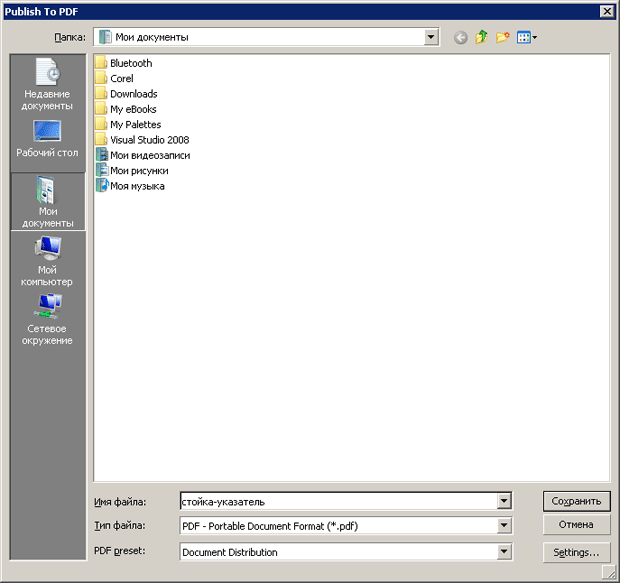Screen dimensions: 620x583
Task: Select the Моя музыка folder icon
Action: click(102, 186)
